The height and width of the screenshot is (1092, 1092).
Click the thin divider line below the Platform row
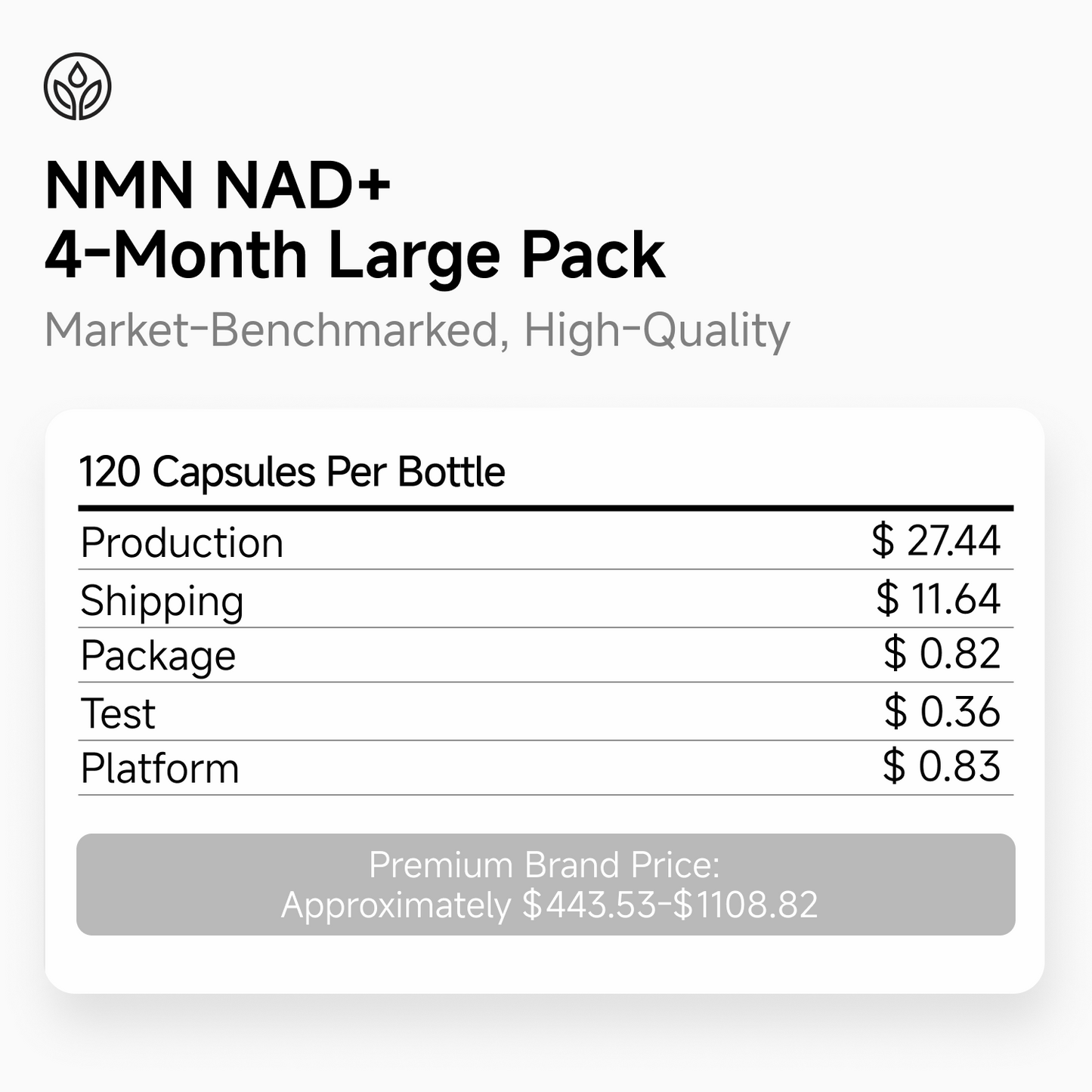click(x=546, y=795)
